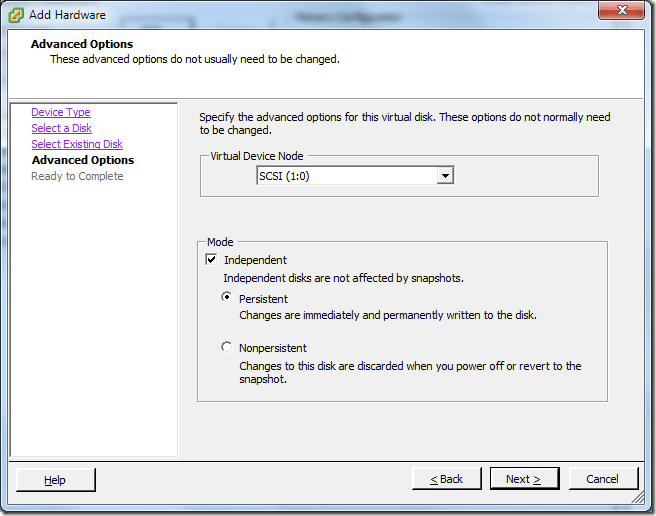Click the resize grip at dialog corner
The height and width of the screenshot is (516, 656).
[x=638, y=497]
